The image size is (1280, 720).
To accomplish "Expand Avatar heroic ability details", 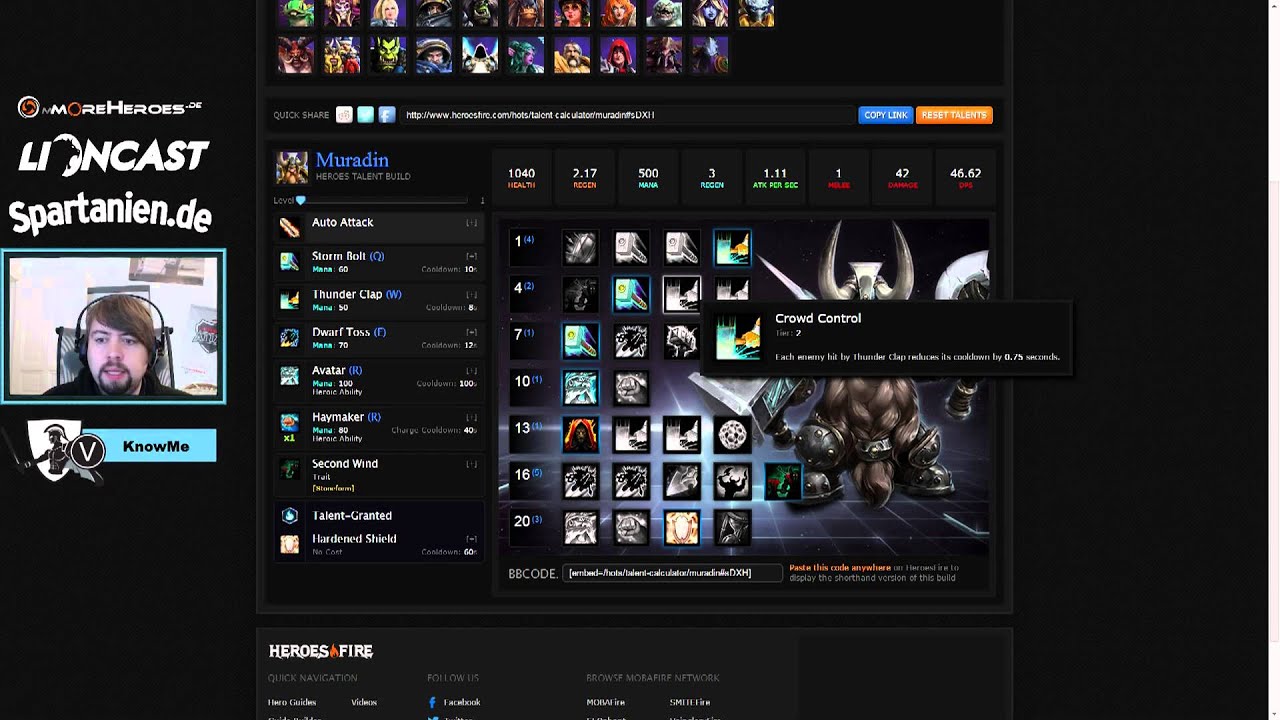I will pyautogui.click(x=471, y=371).
